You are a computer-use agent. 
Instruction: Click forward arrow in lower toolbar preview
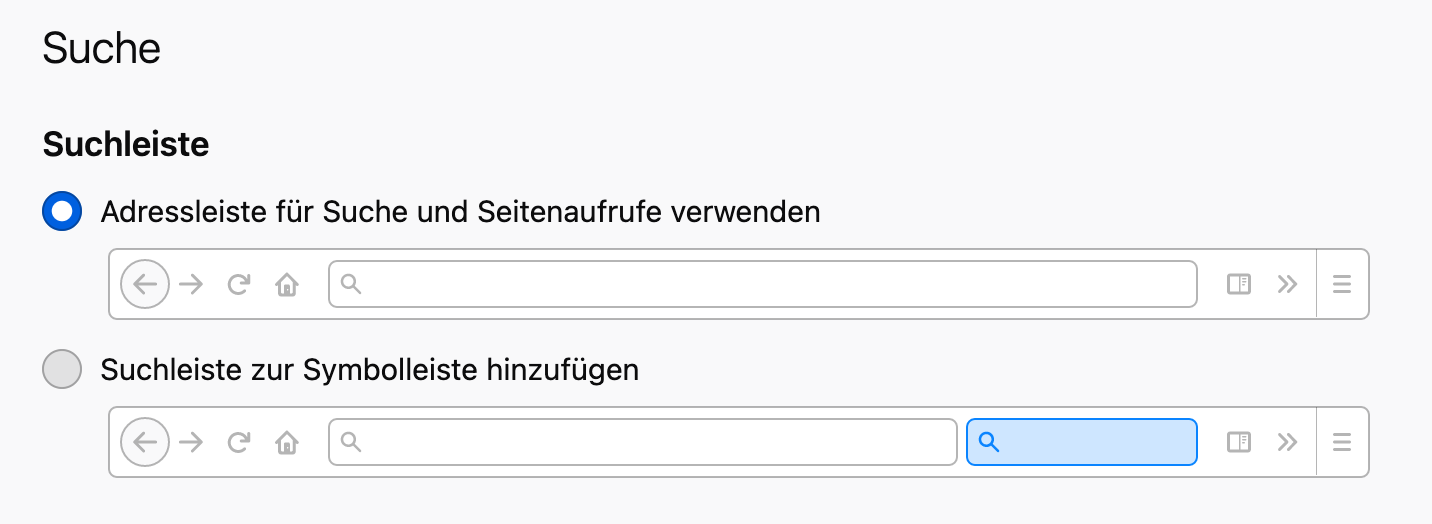point(191,442)
